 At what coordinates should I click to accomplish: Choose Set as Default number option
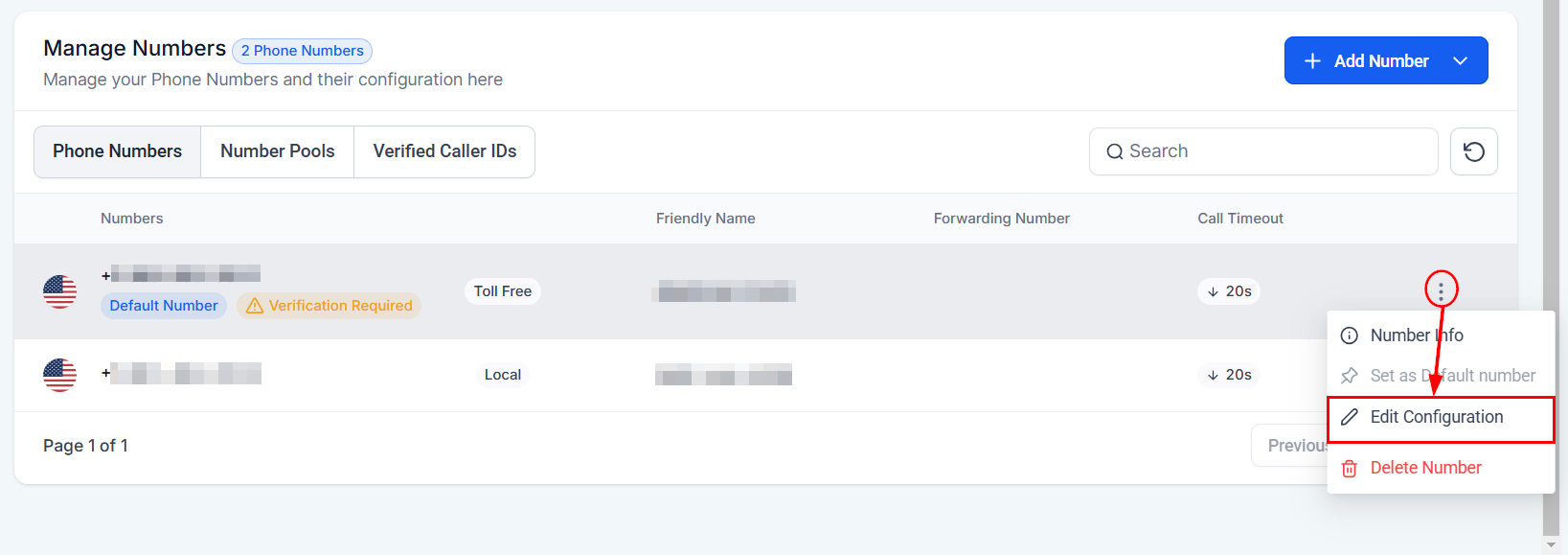click(x=1451, y=376)
